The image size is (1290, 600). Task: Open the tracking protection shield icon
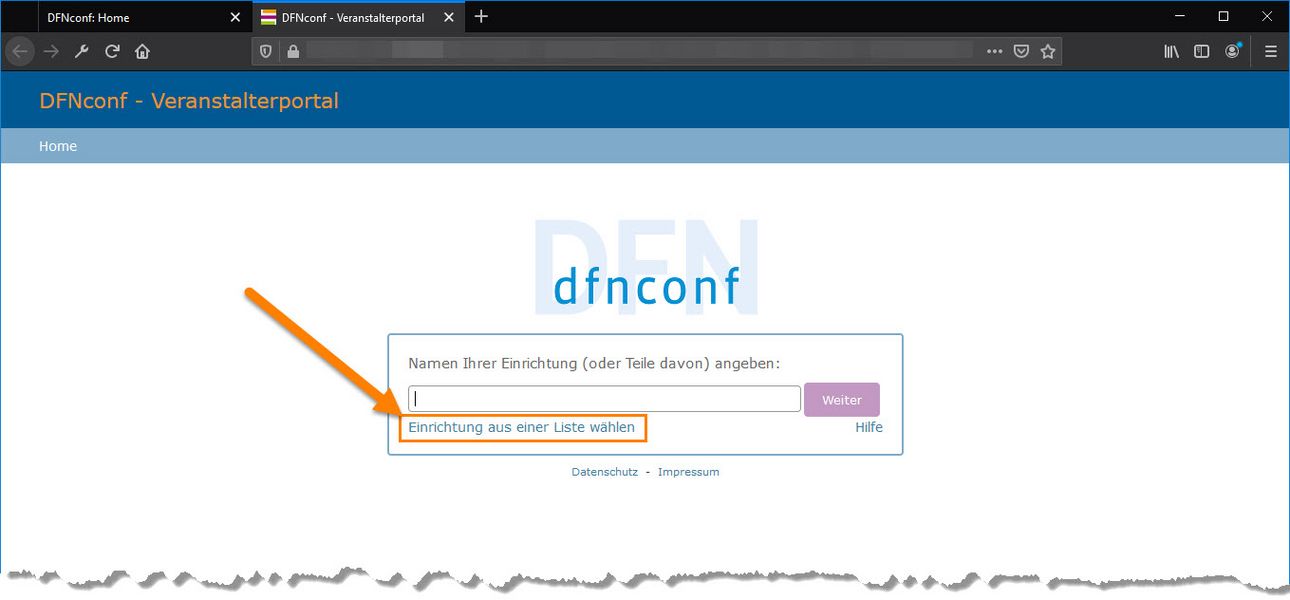pyautogui.click(x=266, y=51)
